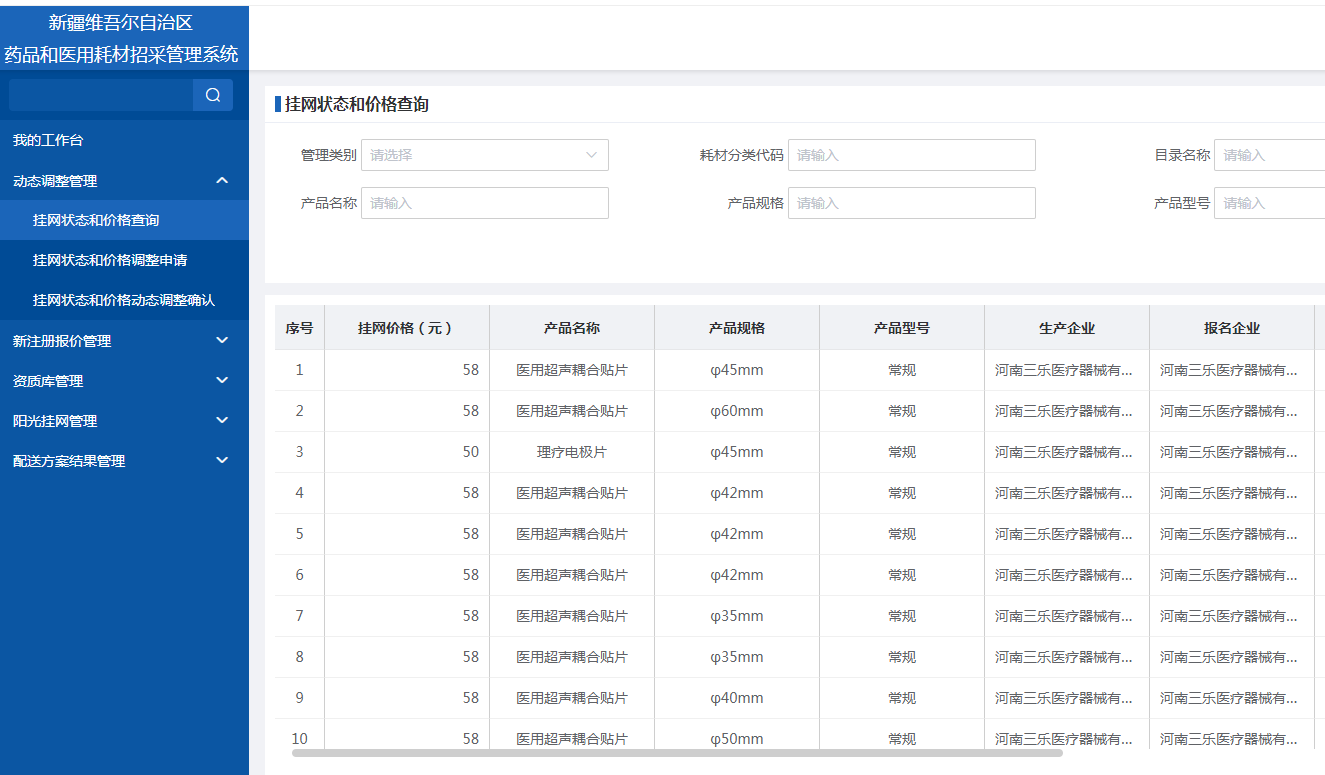The height and width of the screenshot is (775, 1325).
Task: Click the 产品规格 filter input field
Action: 912,203
